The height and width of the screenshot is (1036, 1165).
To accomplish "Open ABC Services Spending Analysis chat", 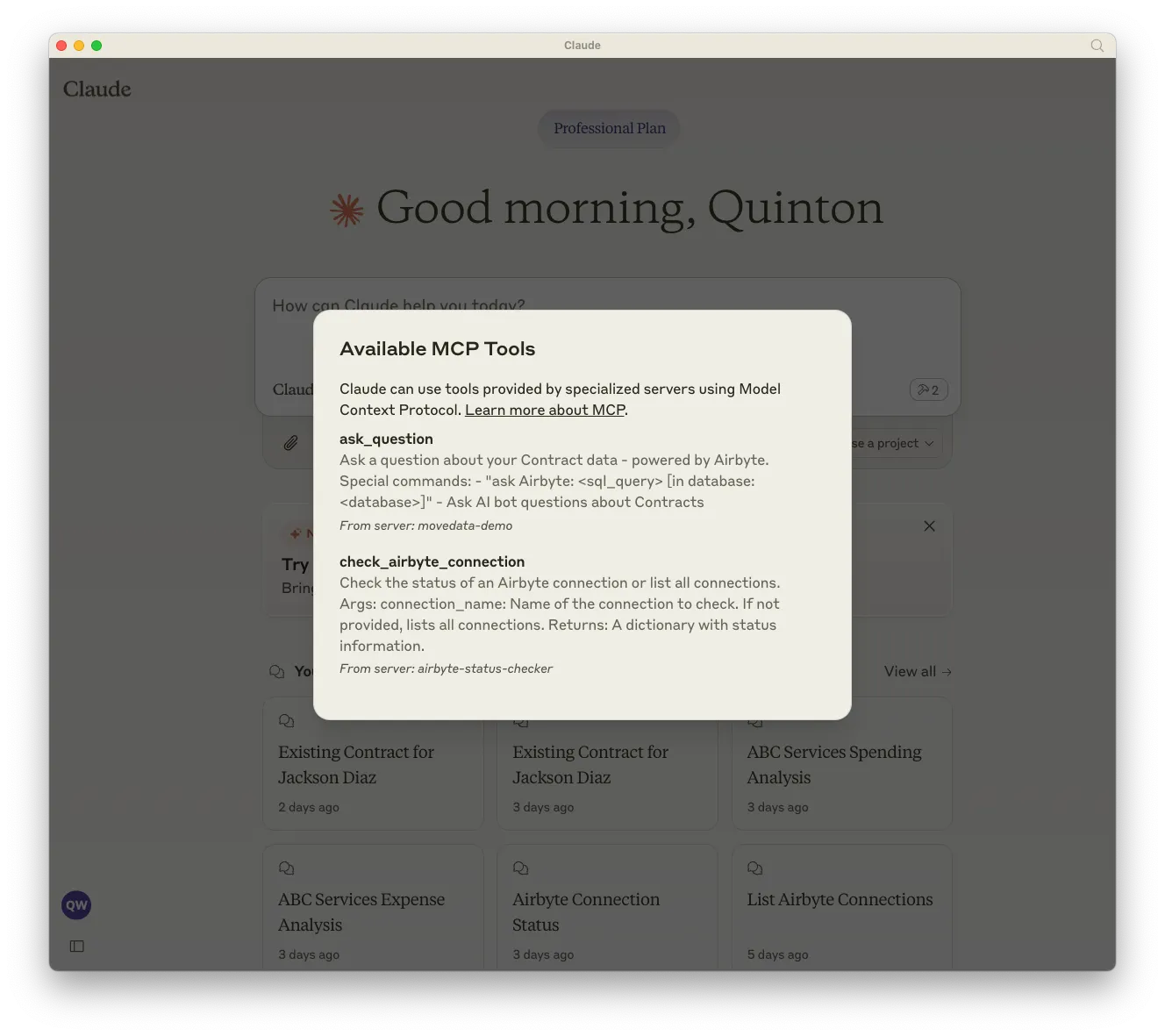I will click(x=842, y=764).
